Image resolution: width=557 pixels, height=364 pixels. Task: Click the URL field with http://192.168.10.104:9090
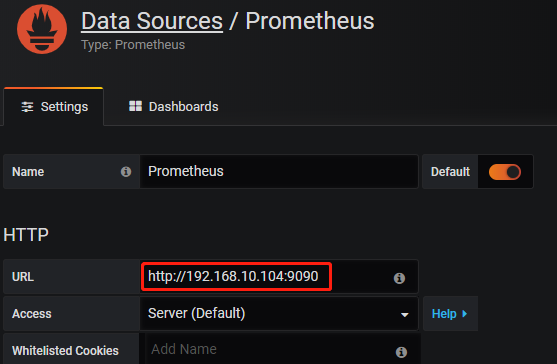(x=279, y=277)
